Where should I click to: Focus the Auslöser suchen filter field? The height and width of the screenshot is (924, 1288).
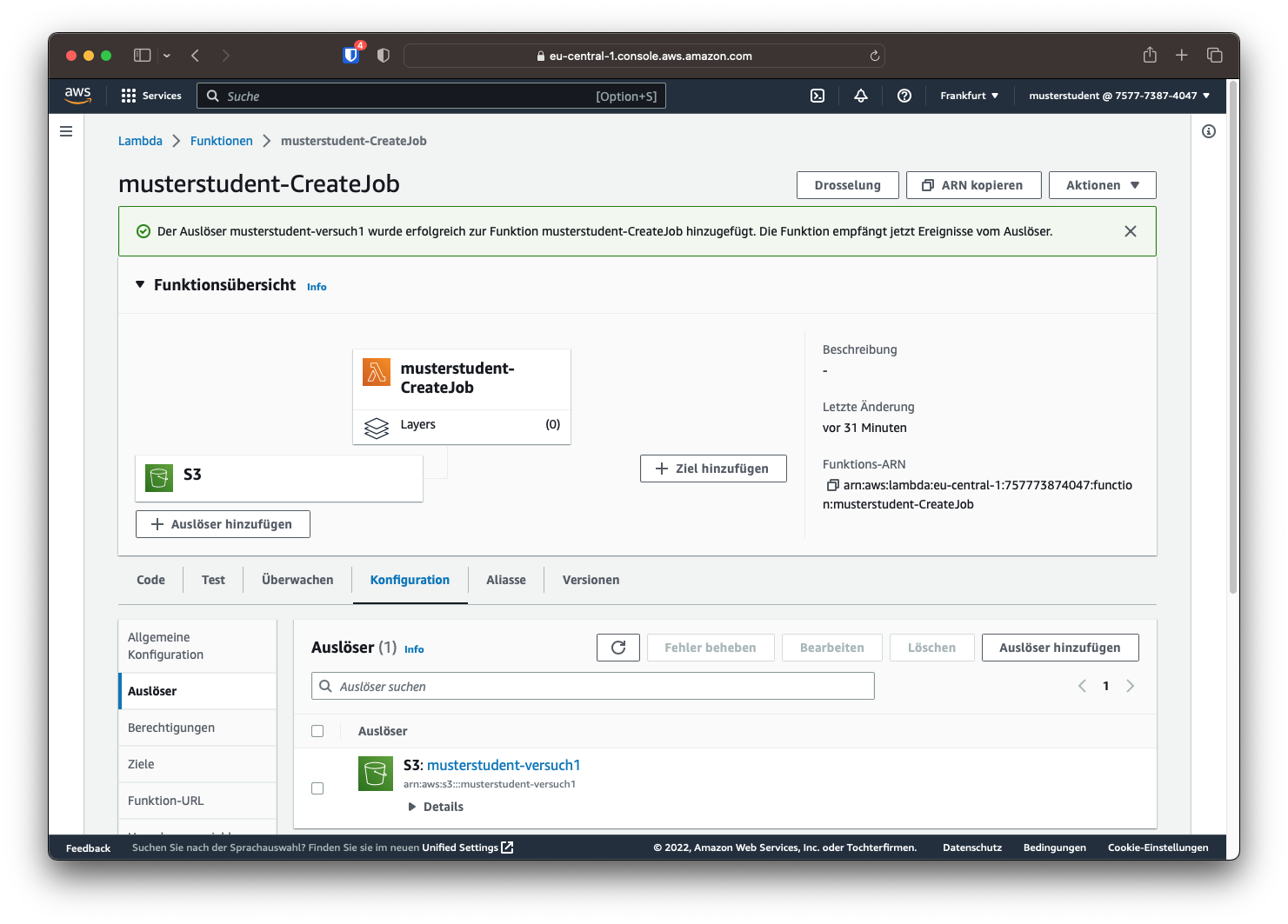[593, 686]
